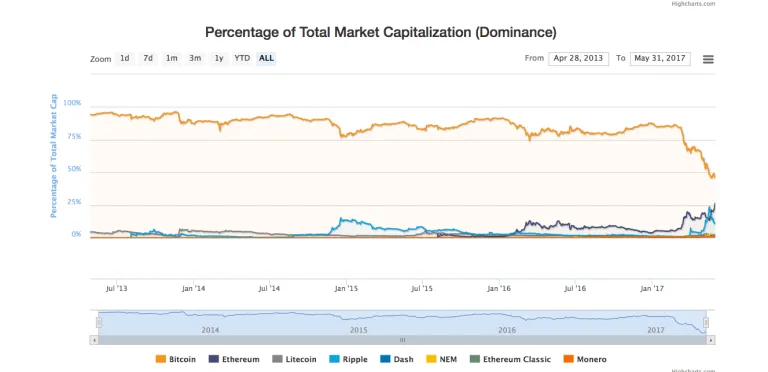Click the chart title Percentage of Total Market Capitalization
This screenshot has height=372, width=768.
[x=381, y=33]
